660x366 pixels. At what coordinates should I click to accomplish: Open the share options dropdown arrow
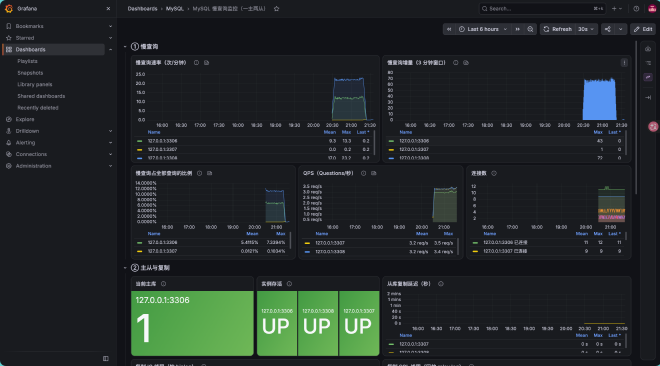click(x=620, y=29)
